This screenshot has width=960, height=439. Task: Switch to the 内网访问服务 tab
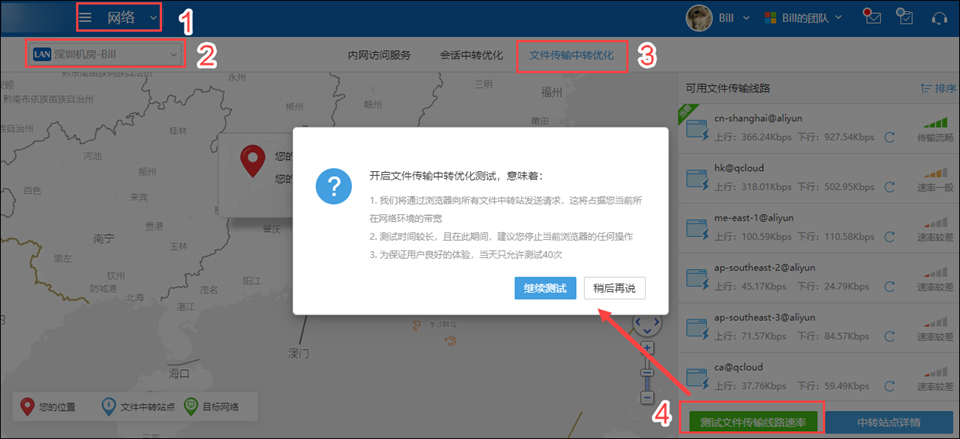click(379, 55)
